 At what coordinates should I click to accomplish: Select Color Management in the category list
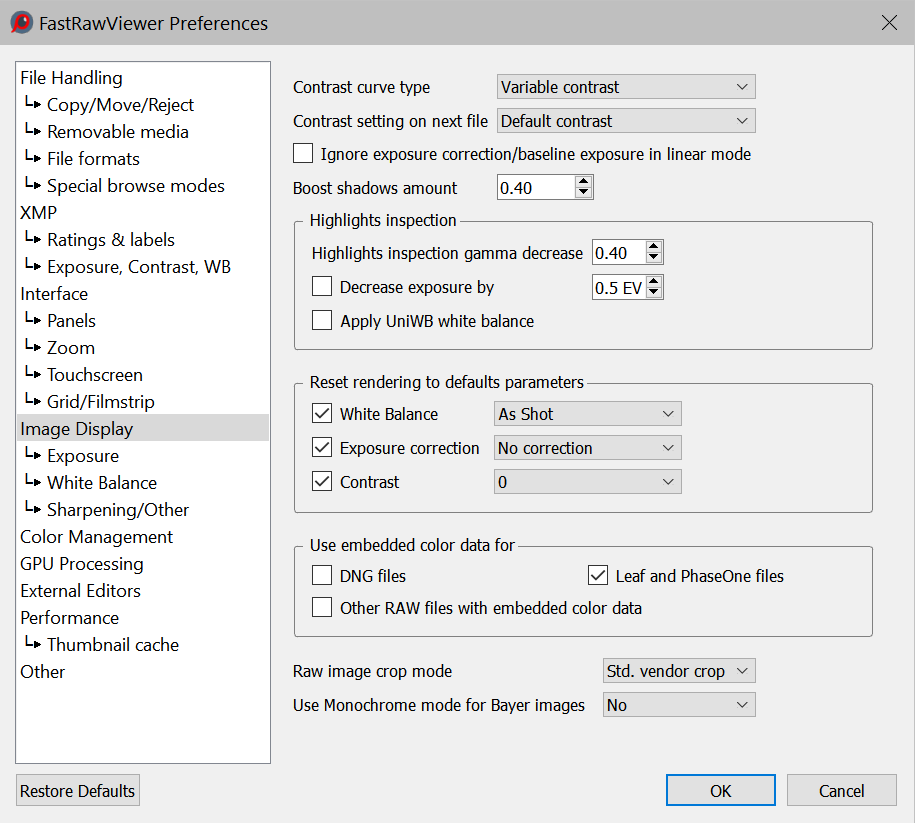[x=96, y=537]
